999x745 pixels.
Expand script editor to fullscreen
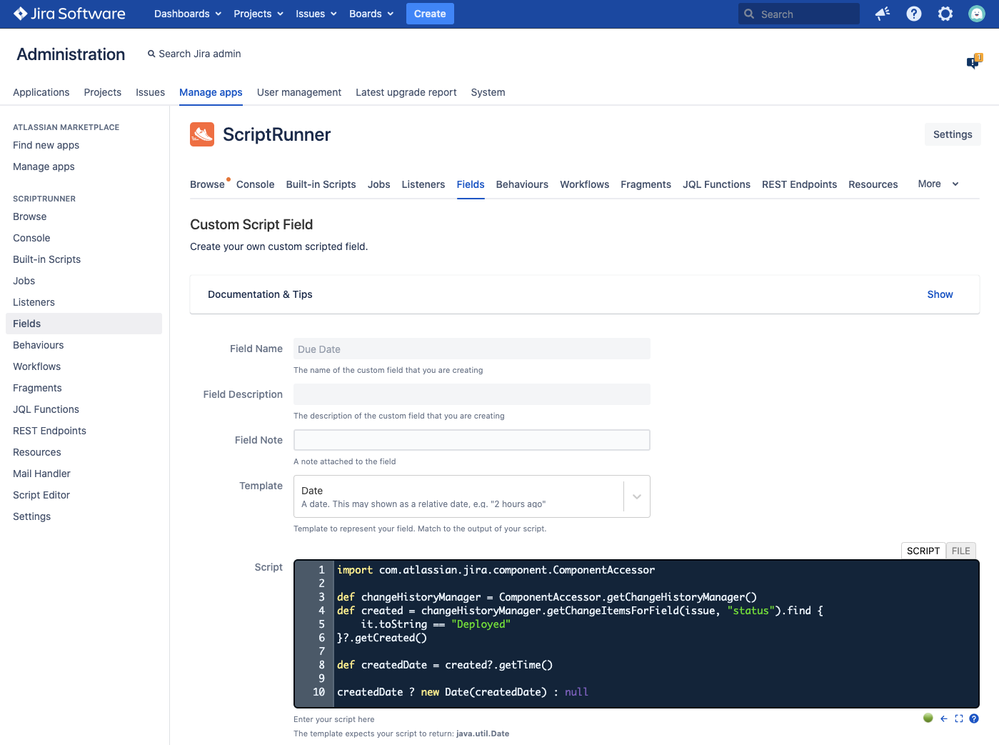(x=959, y=718)
